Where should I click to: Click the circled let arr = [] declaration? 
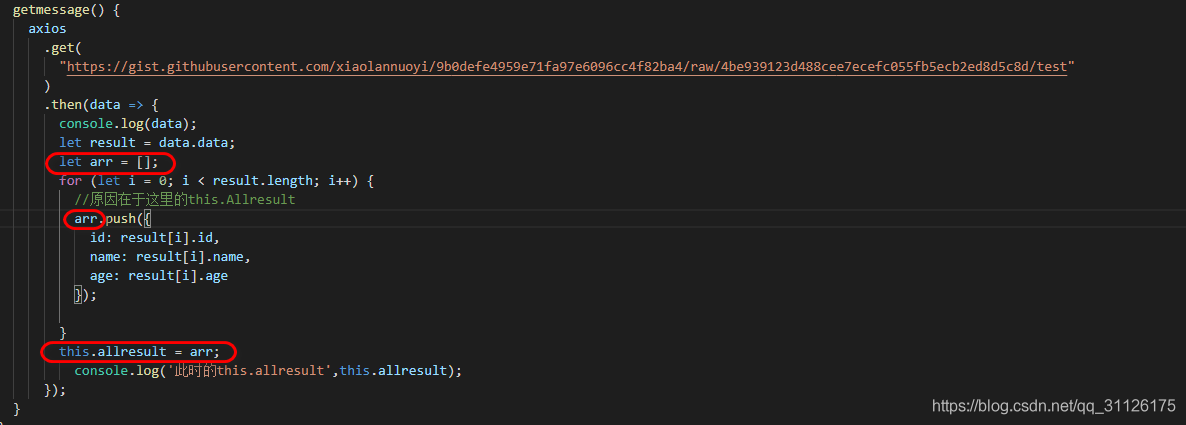pyautogui.click(x=109, y=162)
